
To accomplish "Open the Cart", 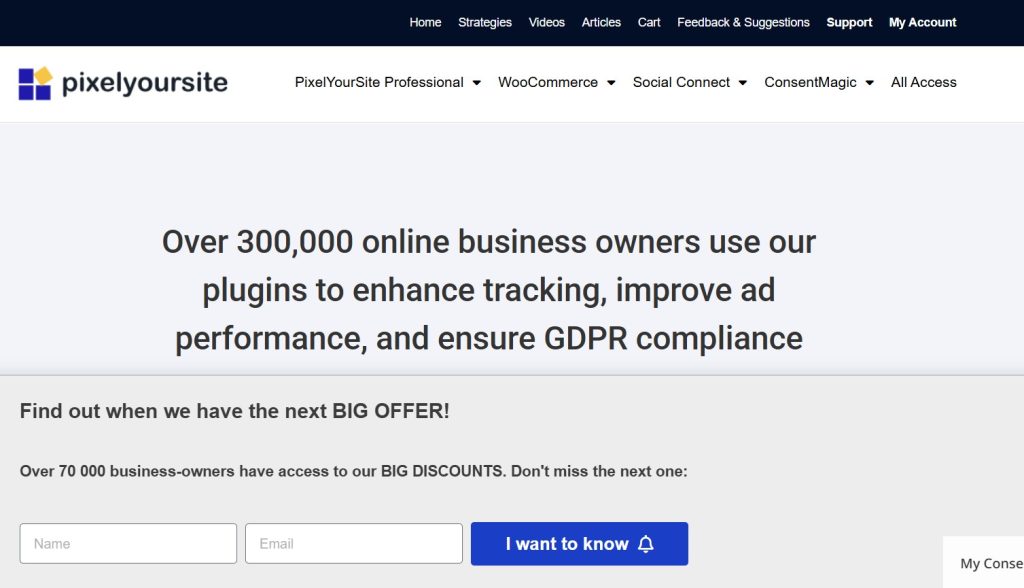I will pyautogui.click(x=649, y=22).
